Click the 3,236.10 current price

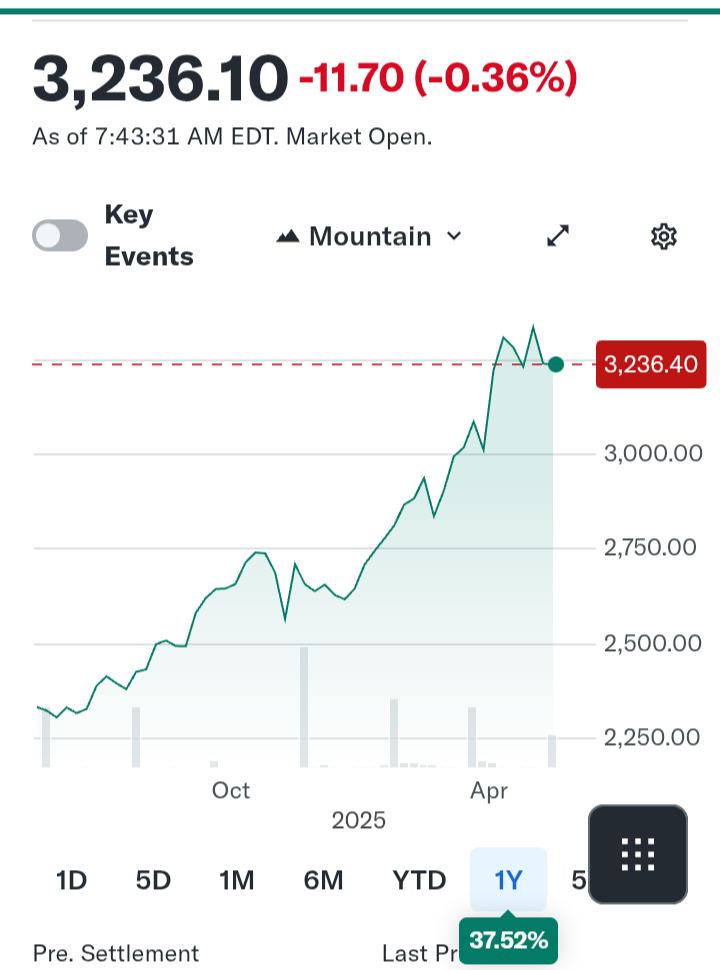click(x=160, y=80)
